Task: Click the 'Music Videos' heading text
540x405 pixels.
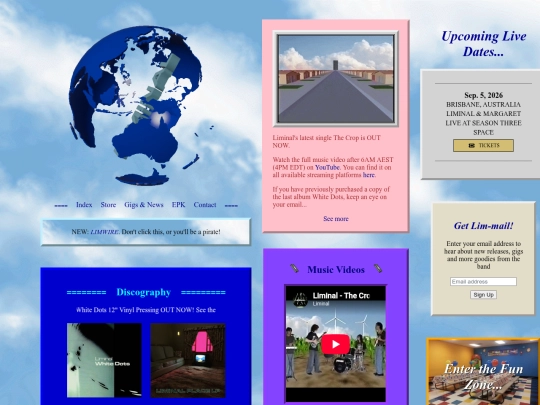Action: [336, 269]
